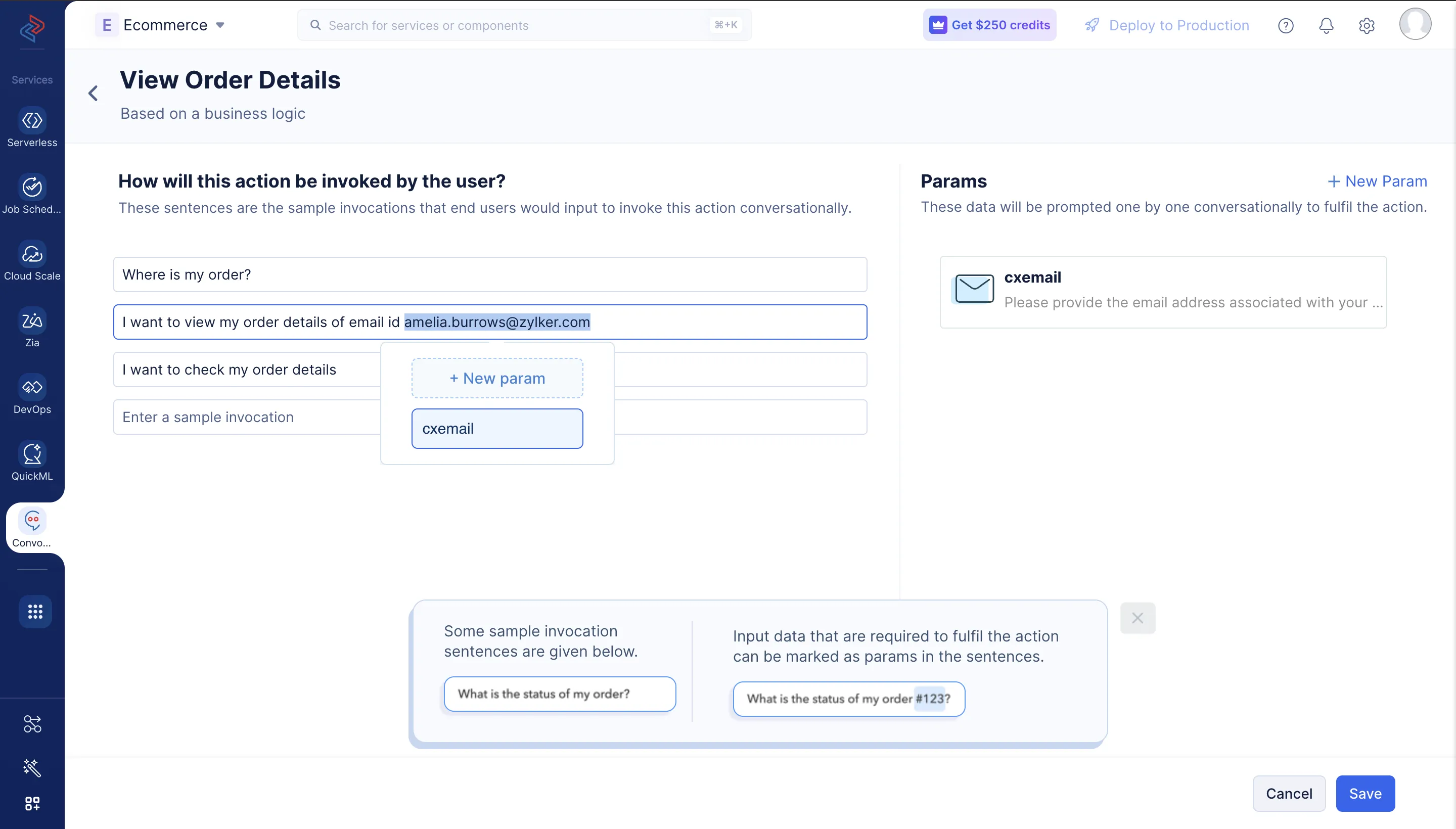The image size is (1456, 829).
Task: Select cxemail from the param popup
Action: pyautogui.click(x=497, y=429)
